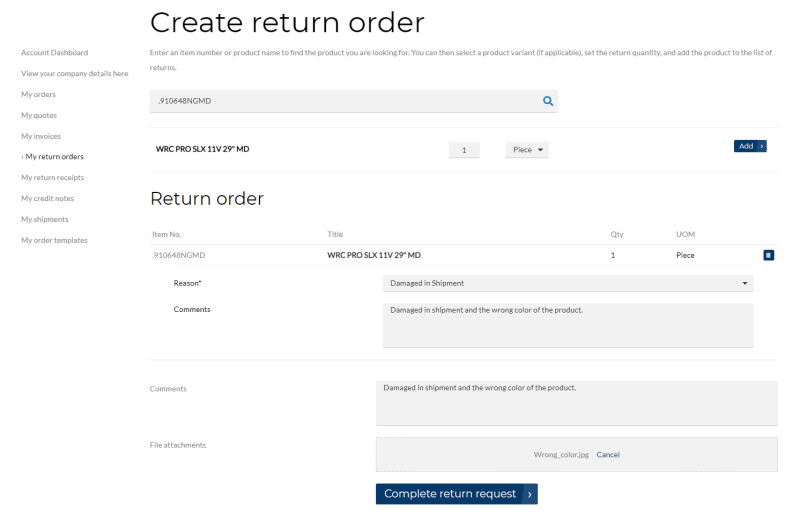Image resolution: width=800 pixels, height=513 pixels.
Task: Delete the WRC PRO SLX return line
Action: [768, 255]
